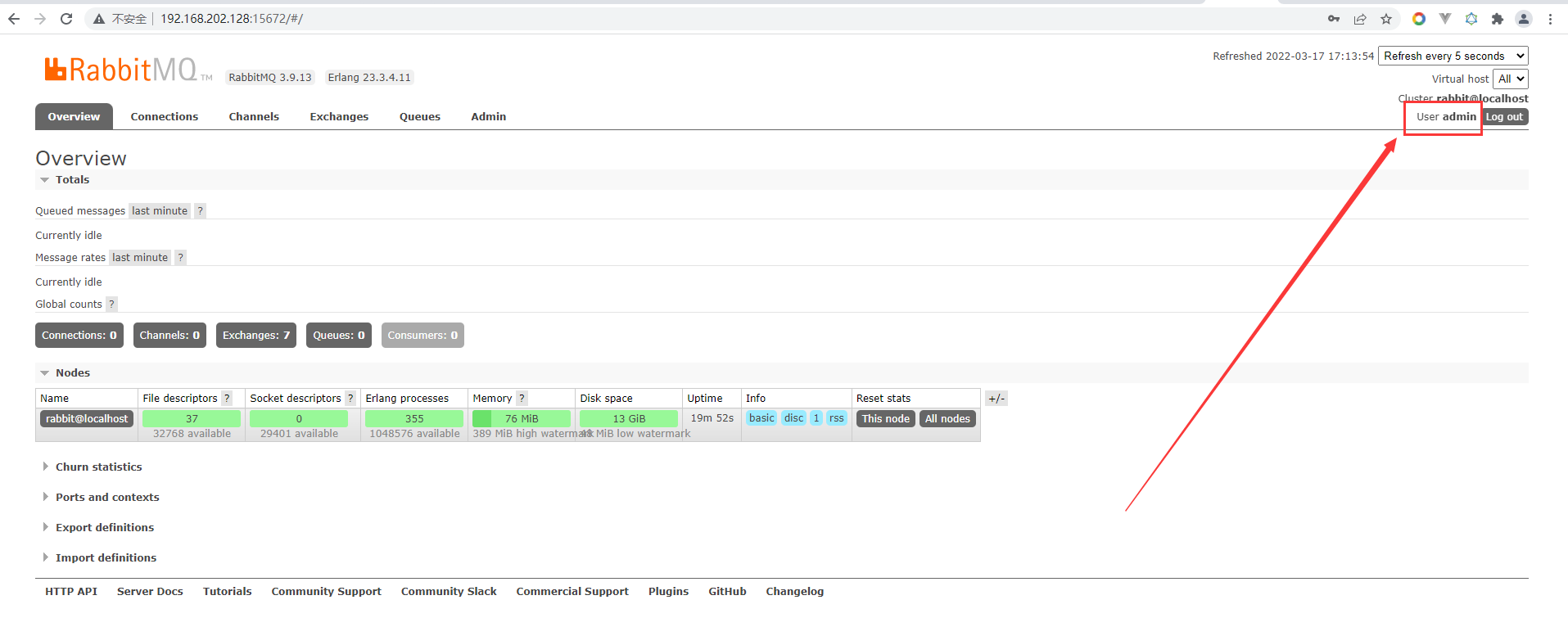Open the Admin tab
Screen dimensions: 1568x618
click(489, 117)
